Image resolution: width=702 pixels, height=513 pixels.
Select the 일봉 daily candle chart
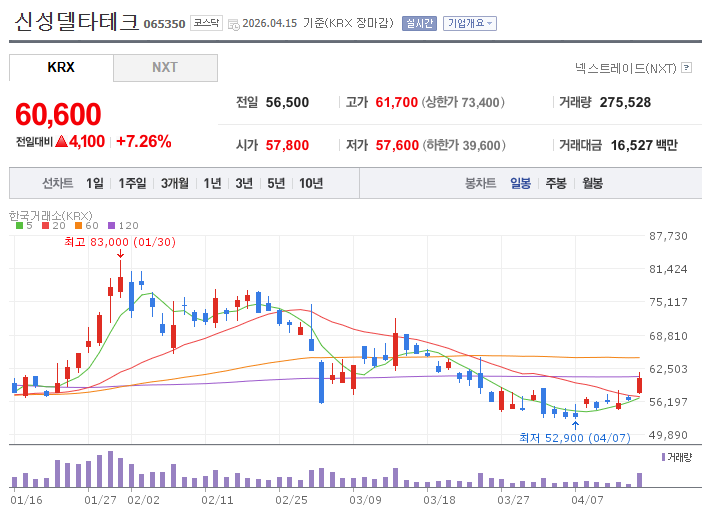[520, 183]
